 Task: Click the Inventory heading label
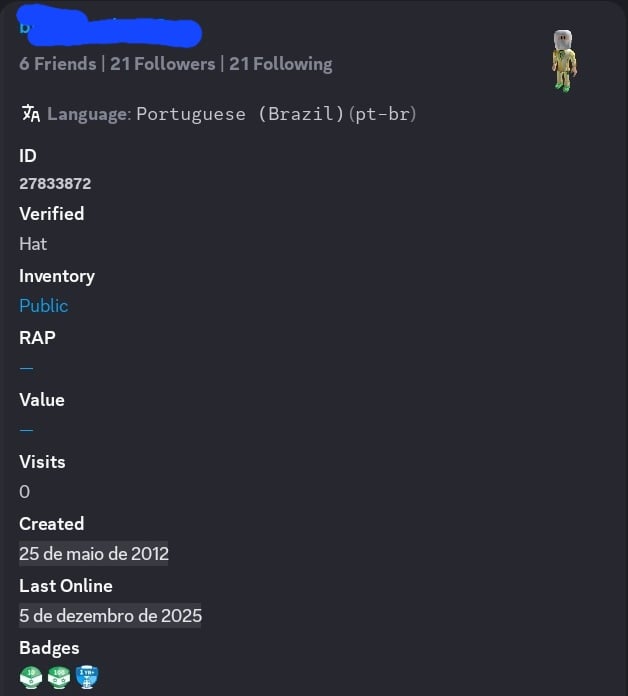(57, 276)
